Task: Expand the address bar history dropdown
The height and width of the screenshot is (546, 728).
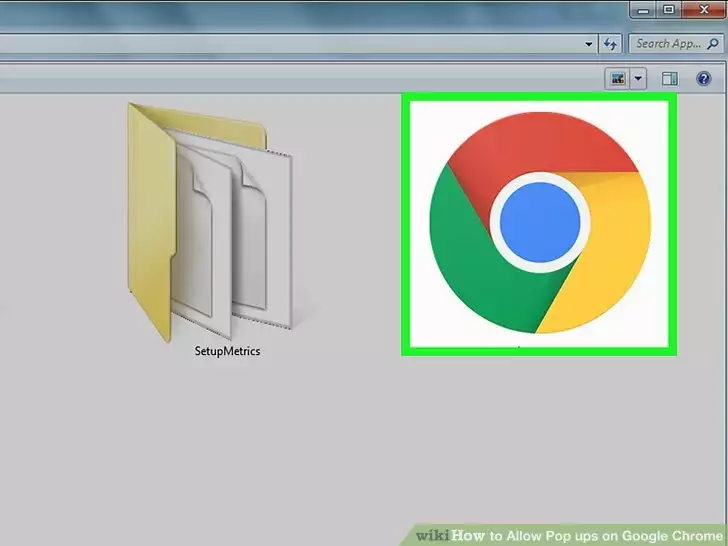Action: pyautogui.click(x=589, y=44)
